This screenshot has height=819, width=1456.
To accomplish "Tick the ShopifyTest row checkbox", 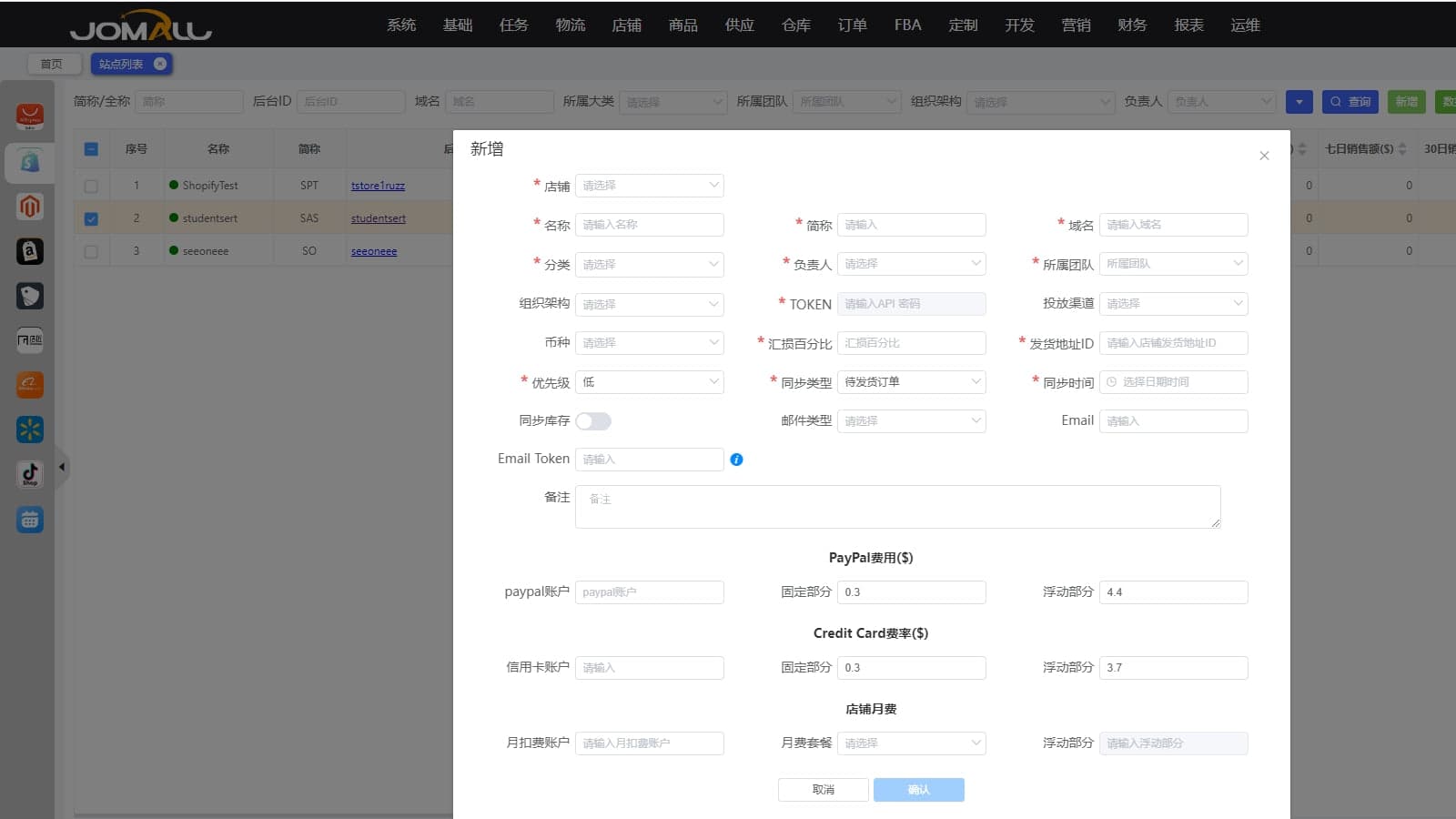I will coord(91,186).
